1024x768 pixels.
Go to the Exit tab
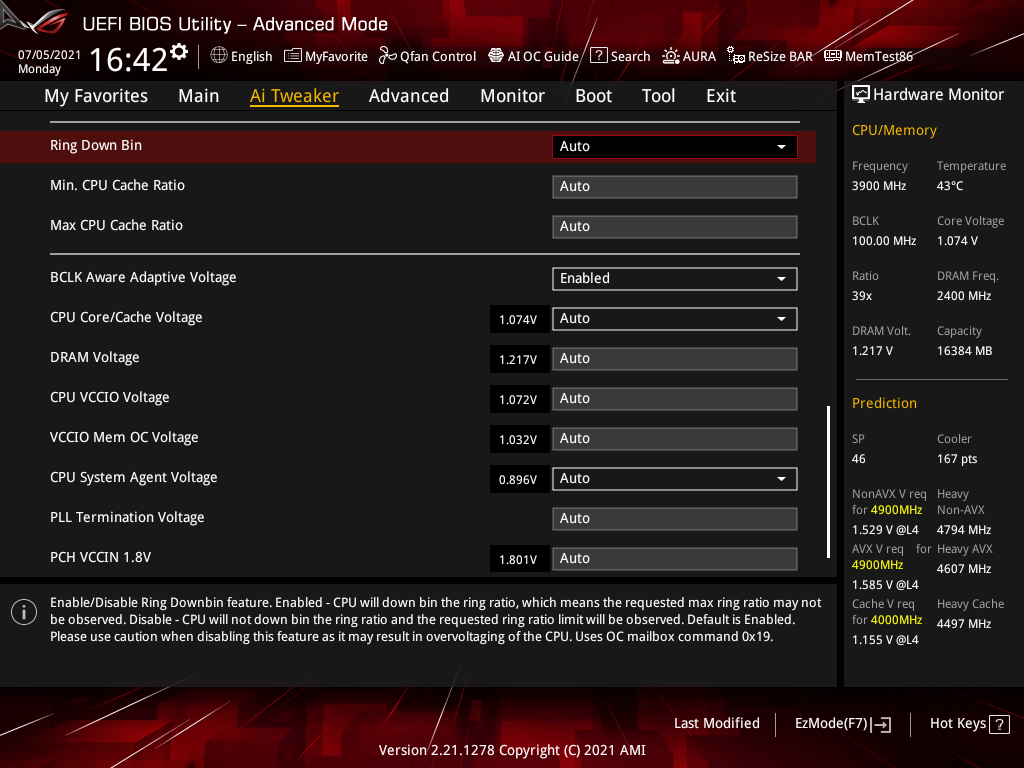coord(721,96)
